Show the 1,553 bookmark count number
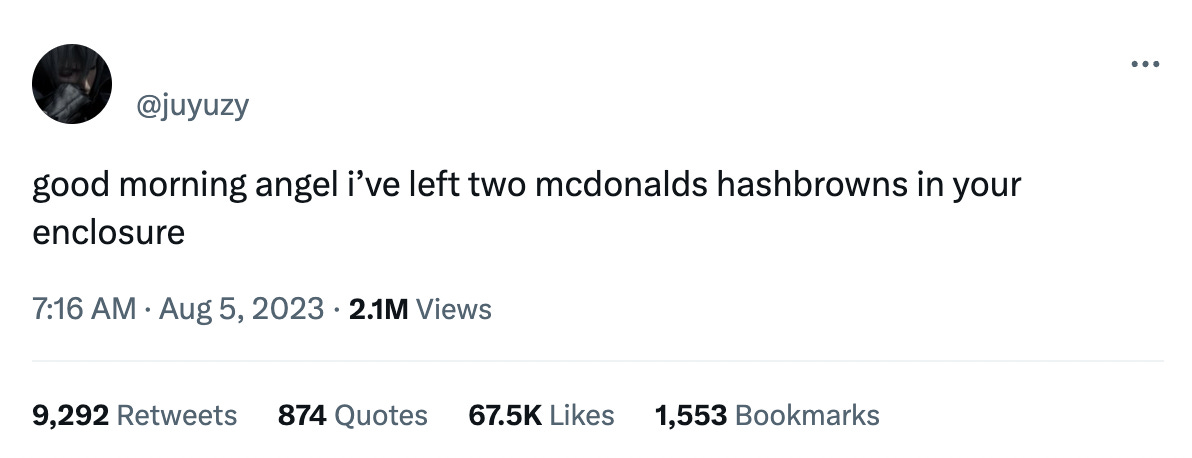Image resolution: width=1192 pixels, height=458 pixels. [x=691, y=415]
